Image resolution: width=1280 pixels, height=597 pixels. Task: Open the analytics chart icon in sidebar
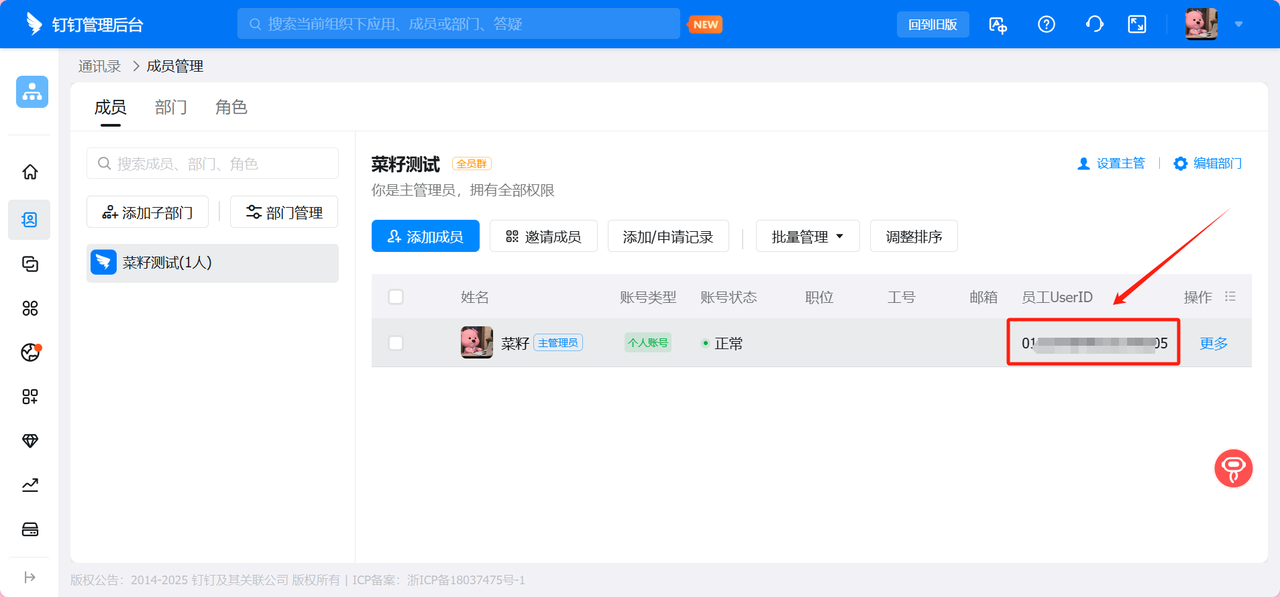[30, 485]
